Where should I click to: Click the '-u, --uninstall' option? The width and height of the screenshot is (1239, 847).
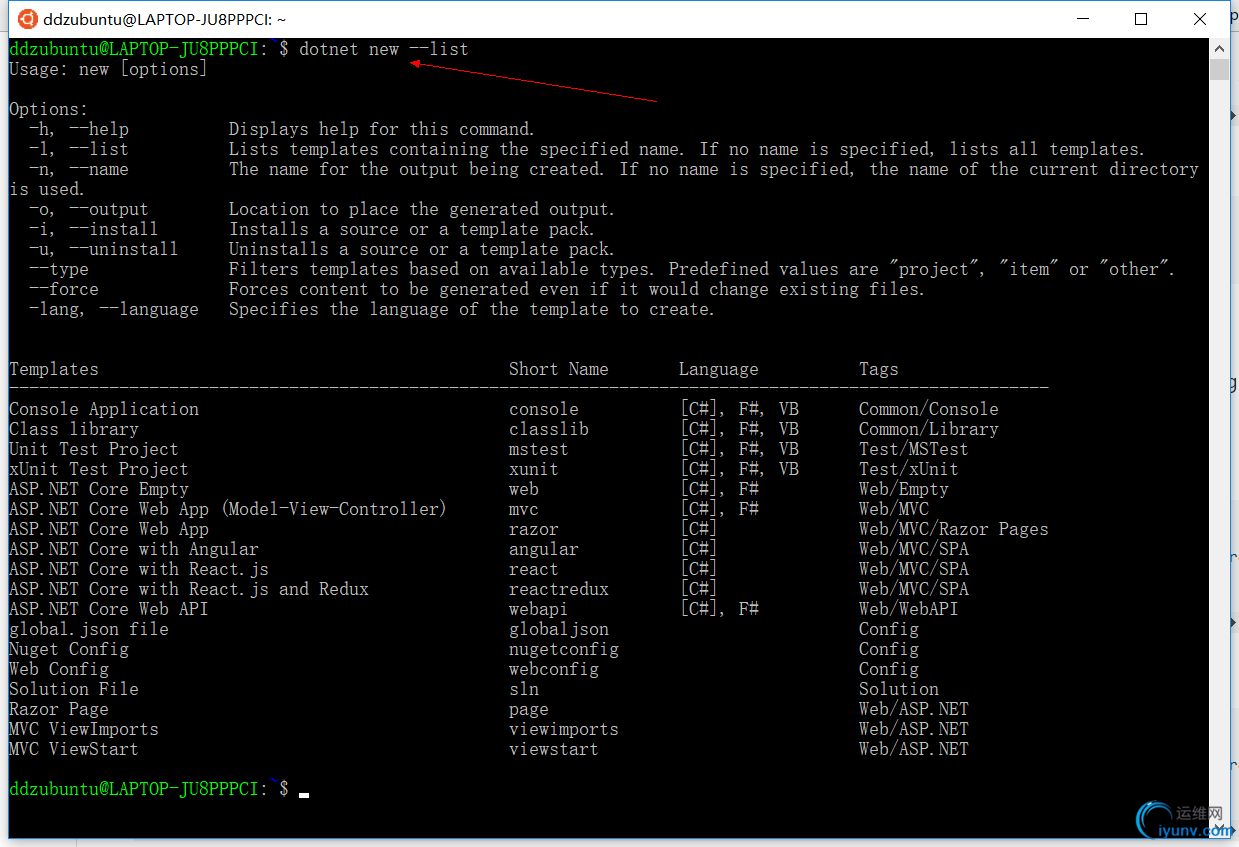coord(104,249)
